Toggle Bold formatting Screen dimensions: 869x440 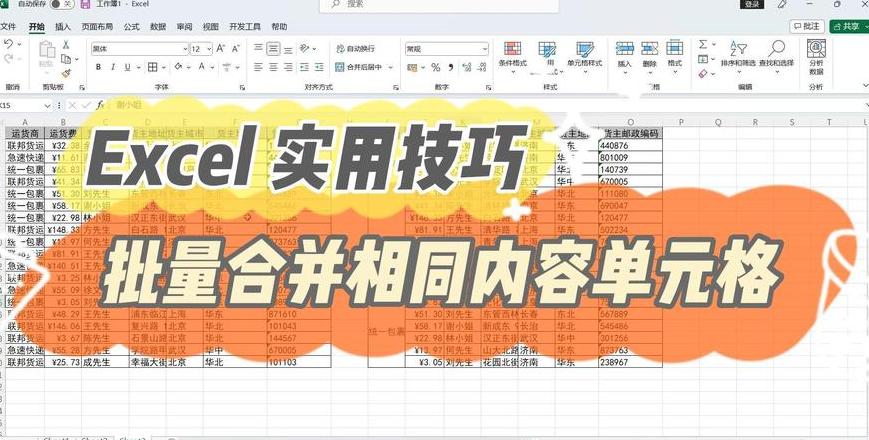(x=98, y=67)
